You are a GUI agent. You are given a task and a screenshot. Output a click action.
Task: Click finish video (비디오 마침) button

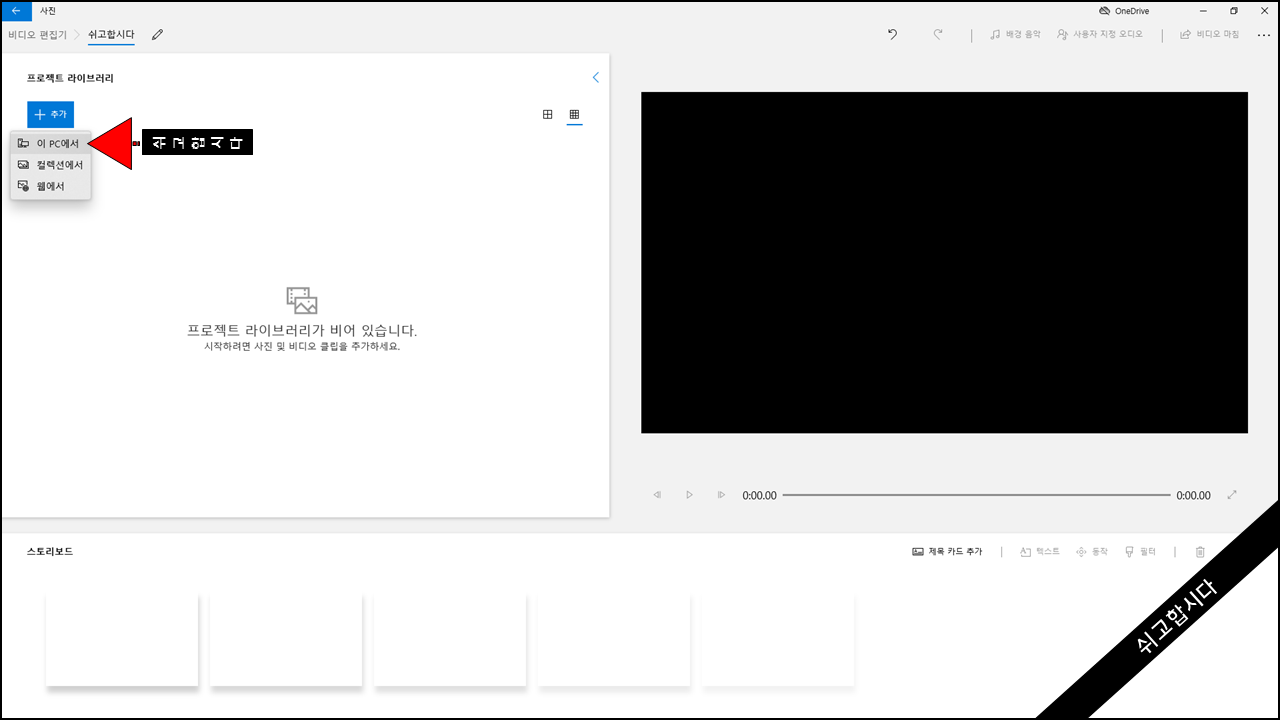(1209, 34)
